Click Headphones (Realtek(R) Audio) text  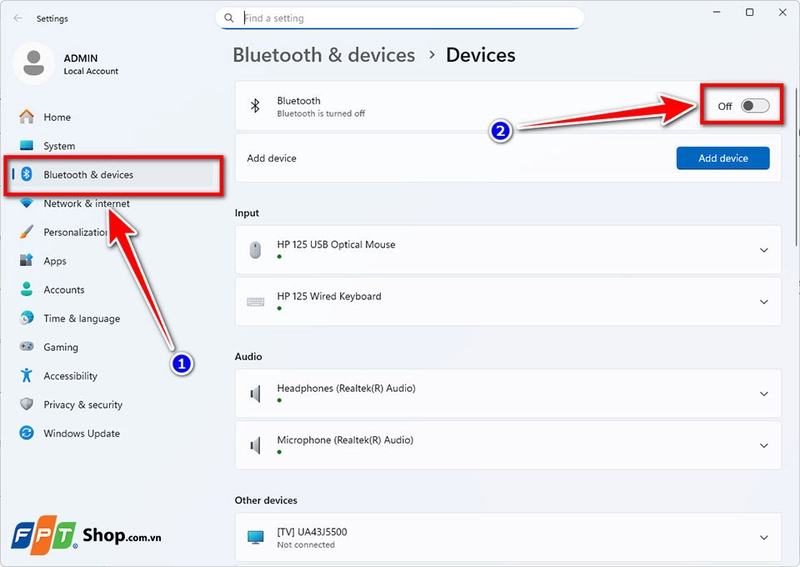pos(346,388)
